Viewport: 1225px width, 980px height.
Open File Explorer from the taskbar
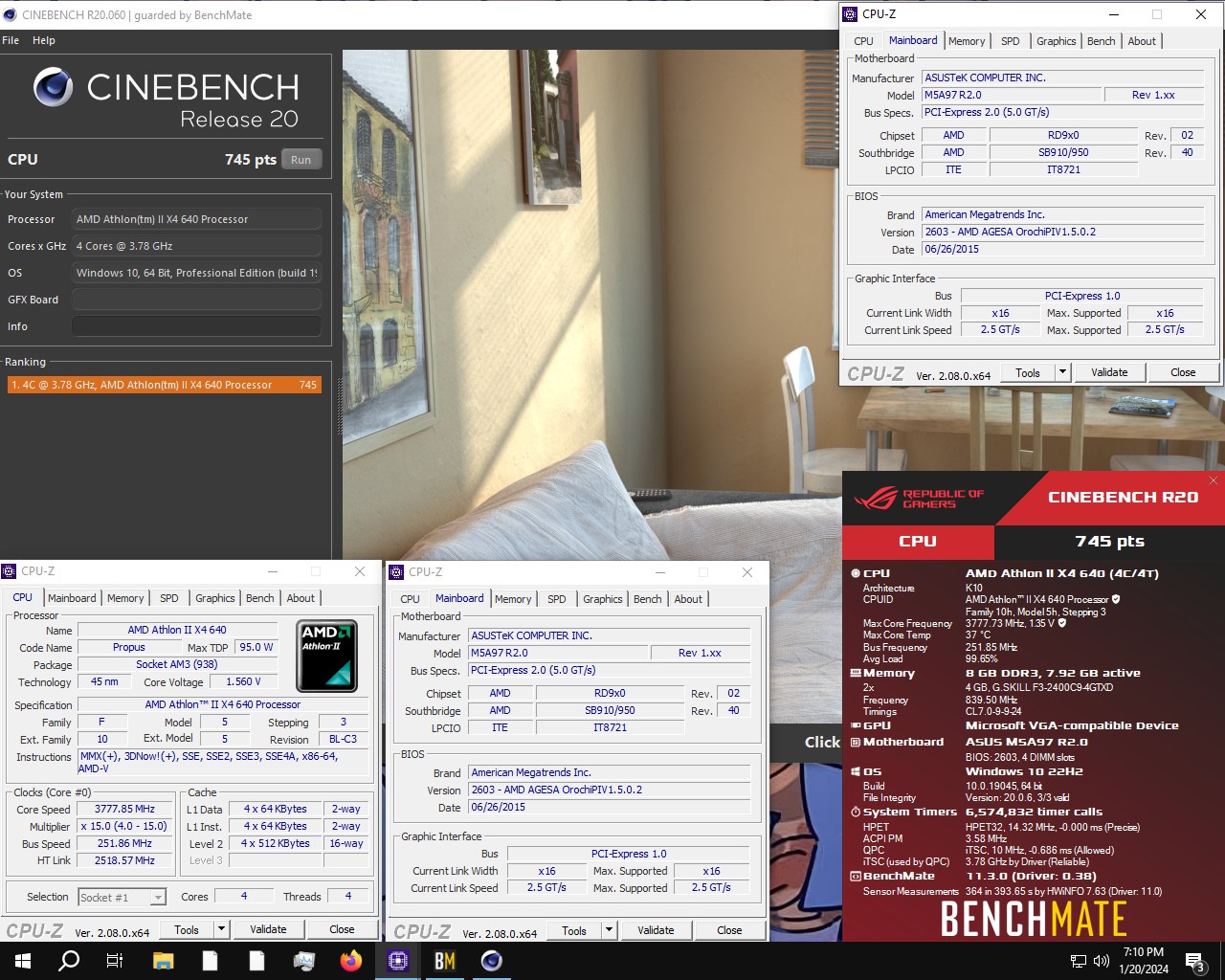[x=163, y=960]
